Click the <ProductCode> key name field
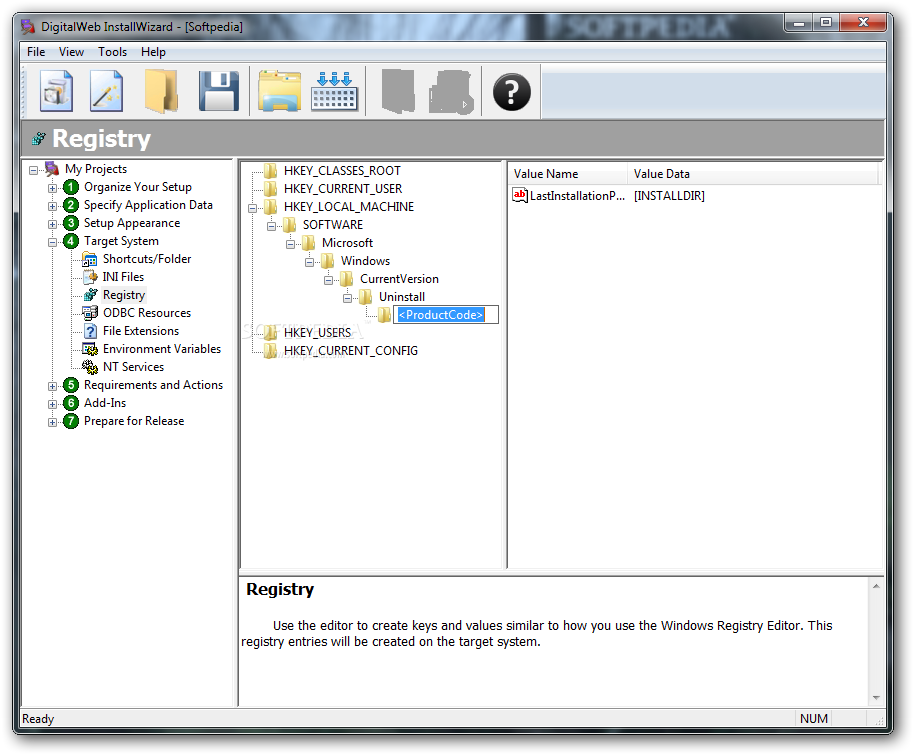This screenshot has width=914, height=755. (x=446, y=315)
